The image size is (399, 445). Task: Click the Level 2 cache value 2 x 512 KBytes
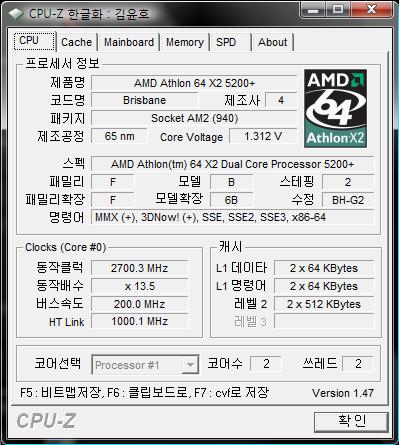[324, 304]
